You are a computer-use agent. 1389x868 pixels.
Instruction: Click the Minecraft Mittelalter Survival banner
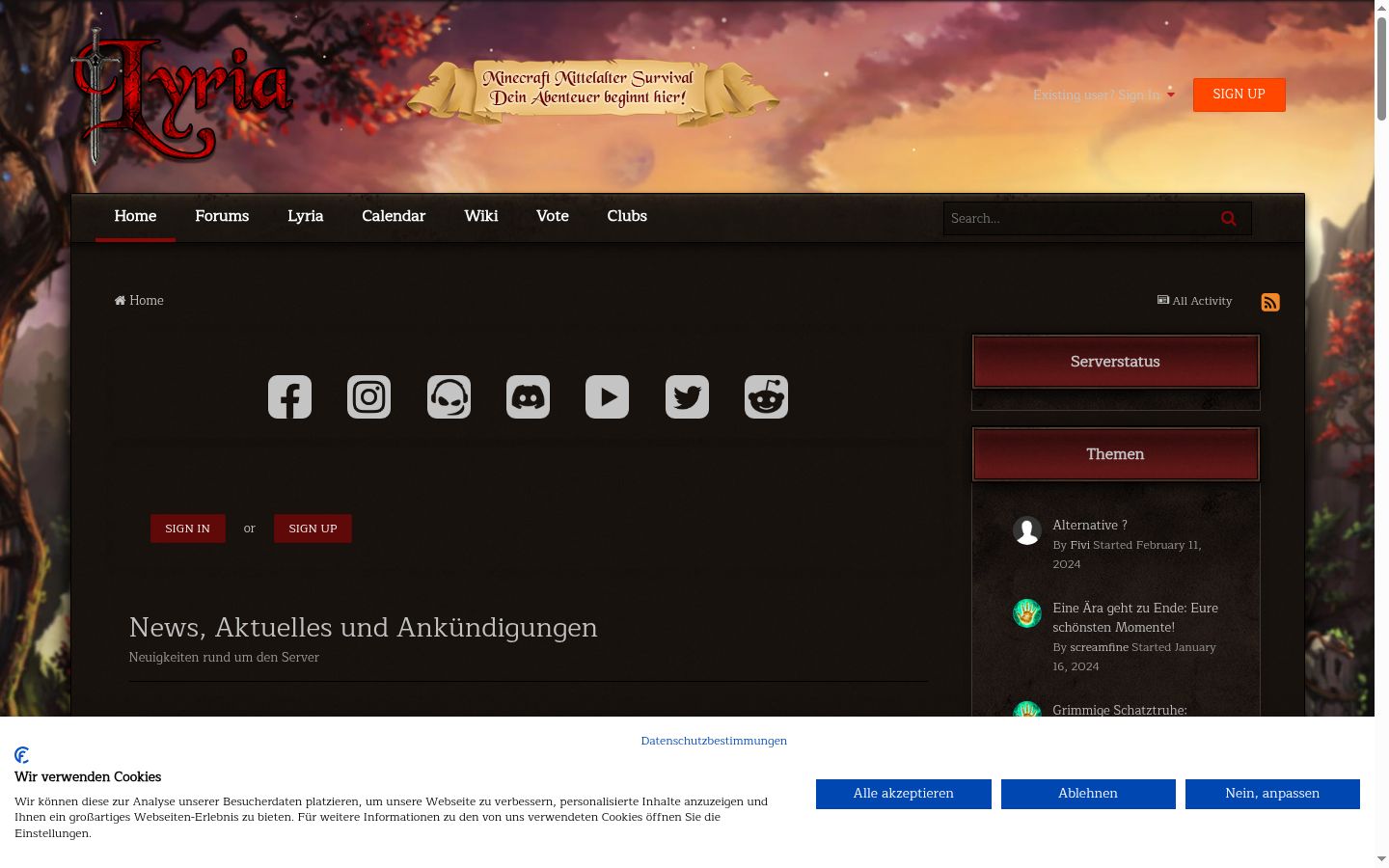[592, 92]
